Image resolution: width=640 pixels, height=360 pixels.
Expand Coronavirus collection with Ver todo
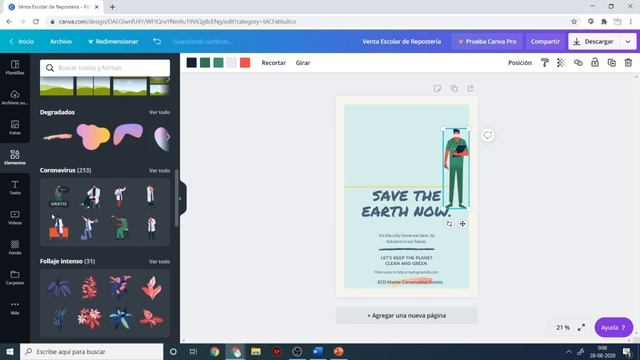159,170
